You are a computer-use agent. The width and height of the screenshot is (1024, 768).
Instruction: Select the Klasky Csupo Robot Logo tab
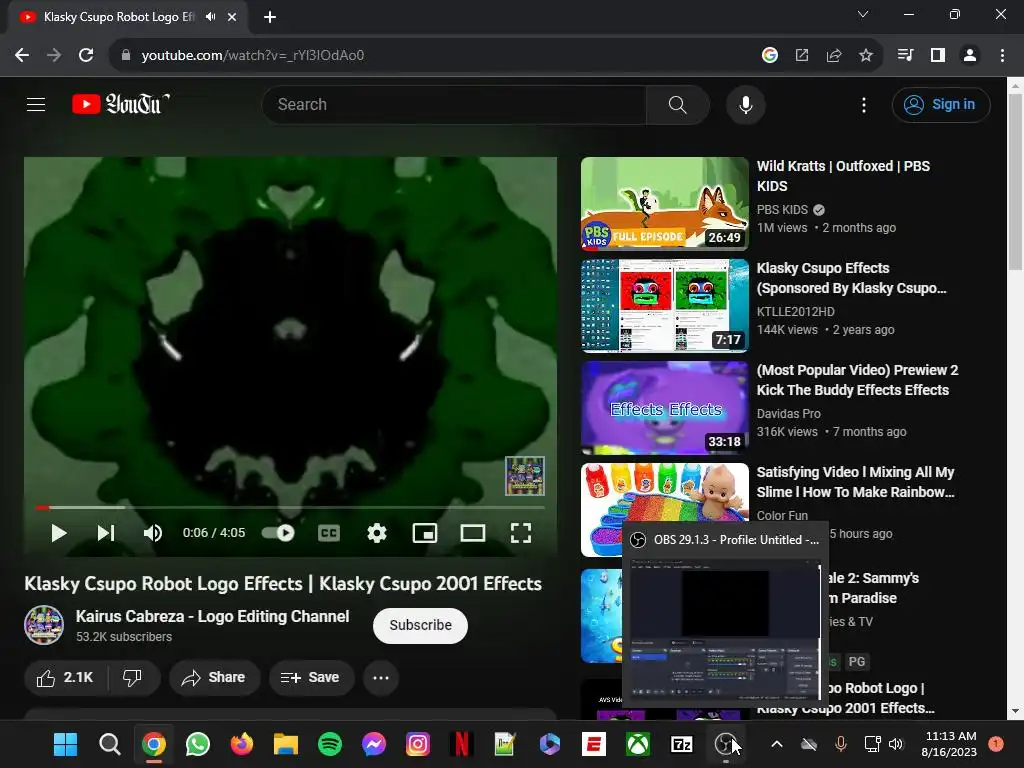119,17
